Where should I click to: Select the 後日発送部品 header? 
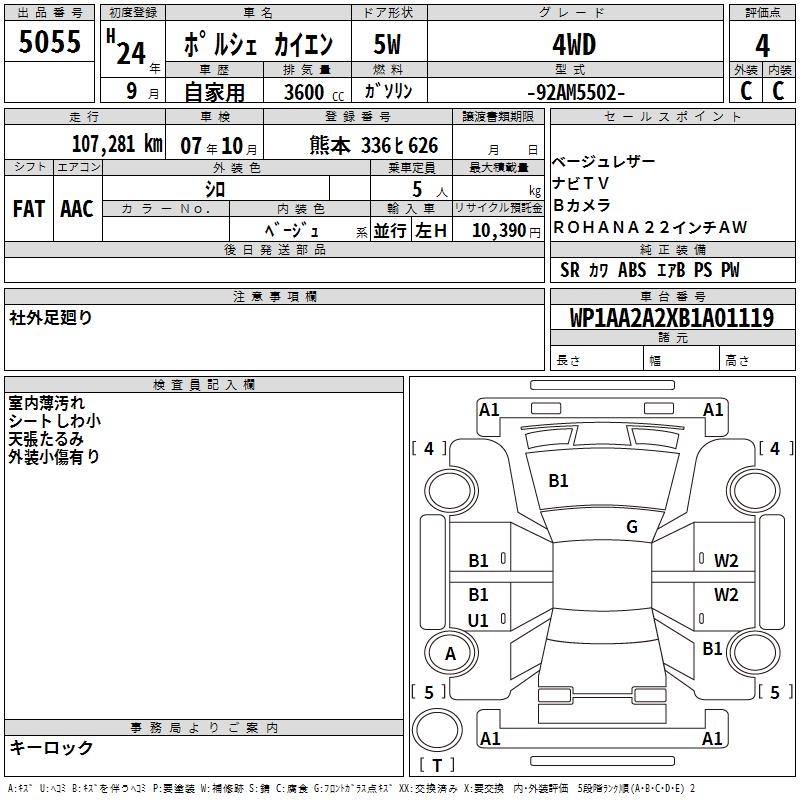pos(274,249)
